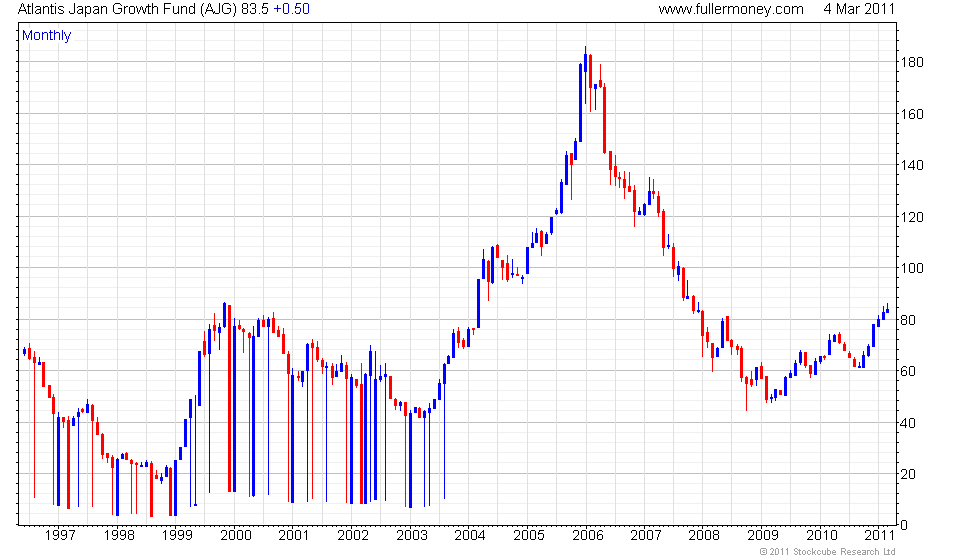Click the 80 price axis label
Screen dimensions: 980x560
908,321
